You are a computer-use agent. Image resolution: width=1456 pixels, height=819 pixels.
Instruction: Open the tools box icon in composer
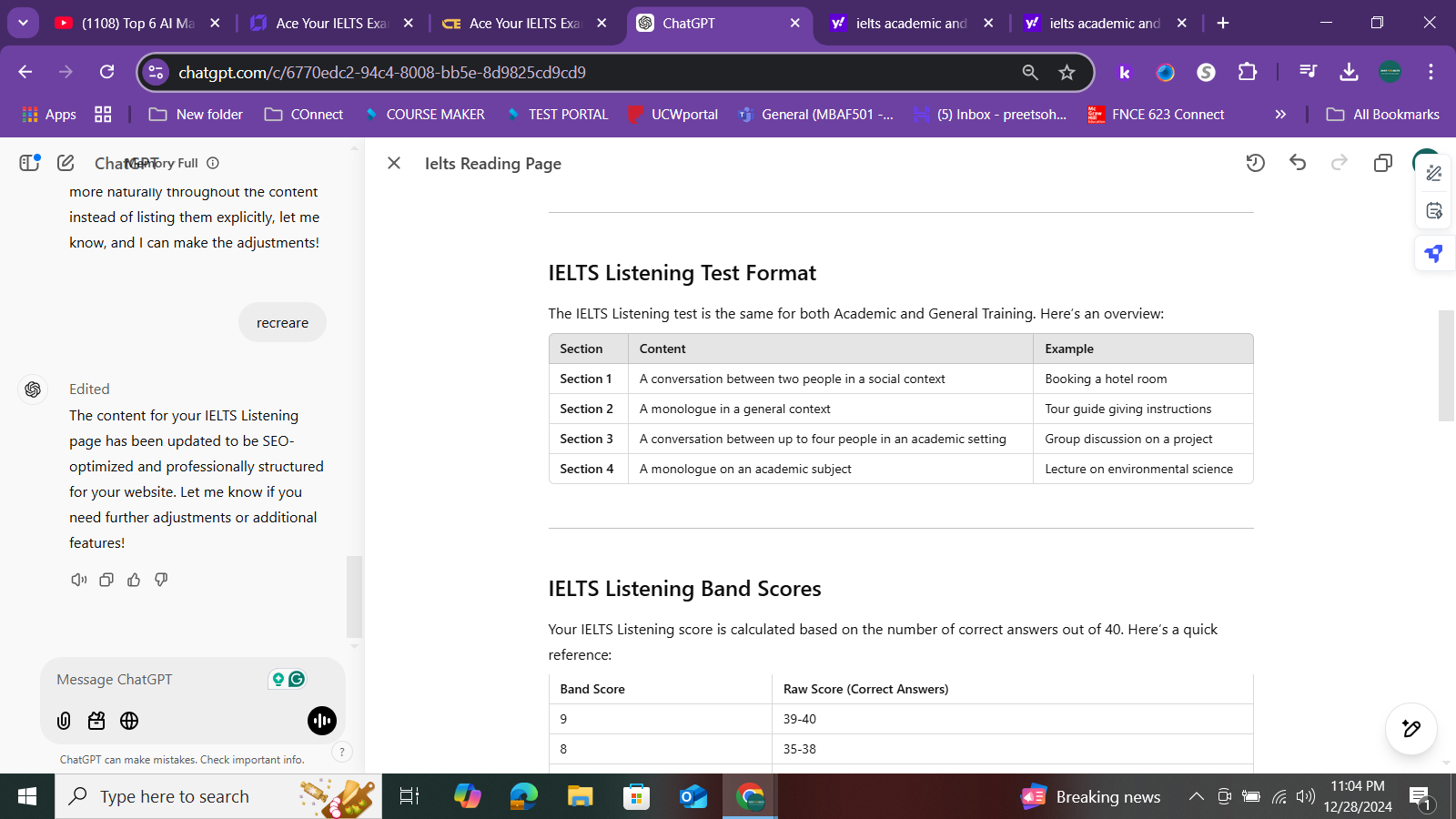(96, 721)
